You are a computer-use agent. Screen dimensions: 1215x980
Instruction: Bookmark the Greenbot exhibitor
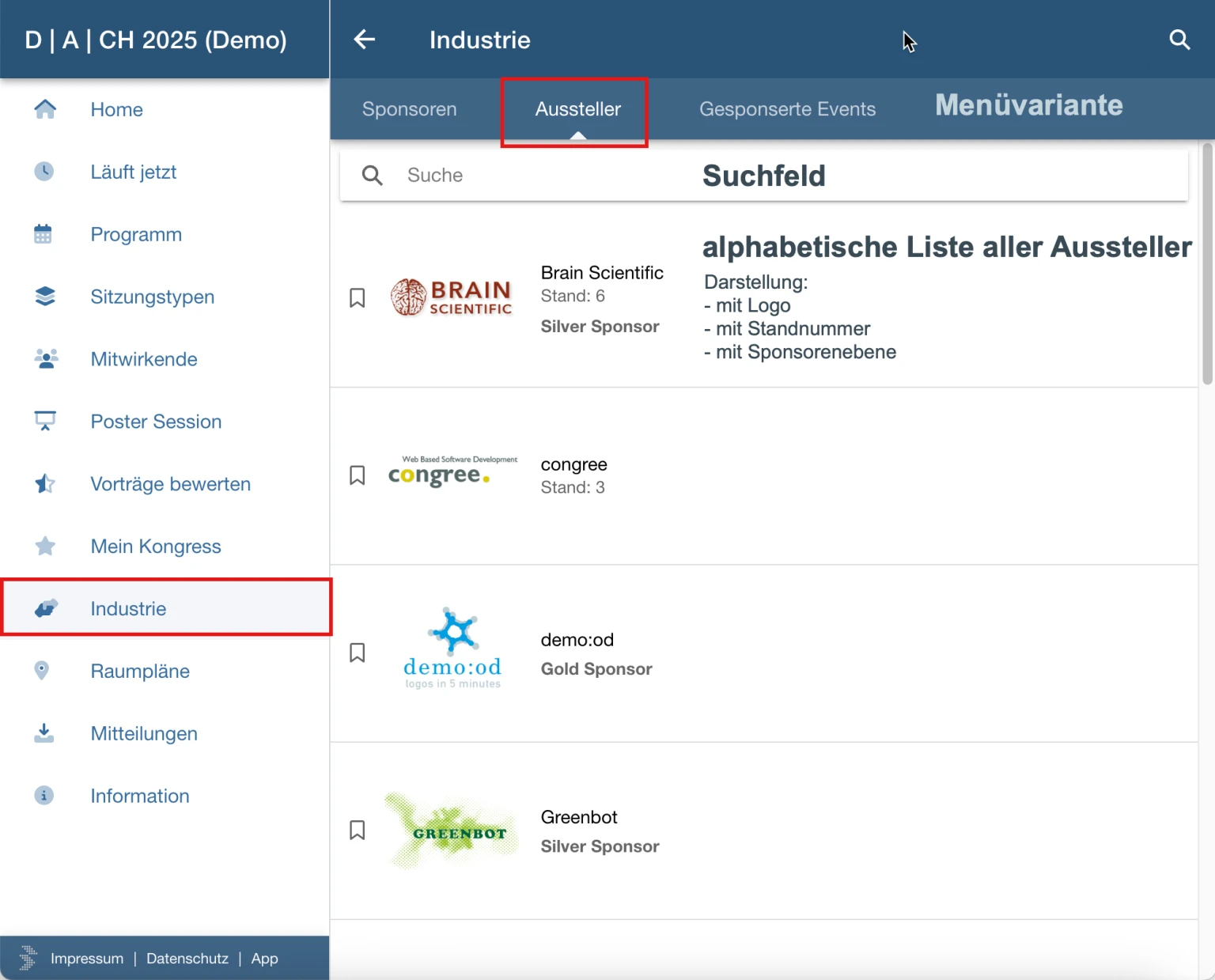tap(358, 830)
